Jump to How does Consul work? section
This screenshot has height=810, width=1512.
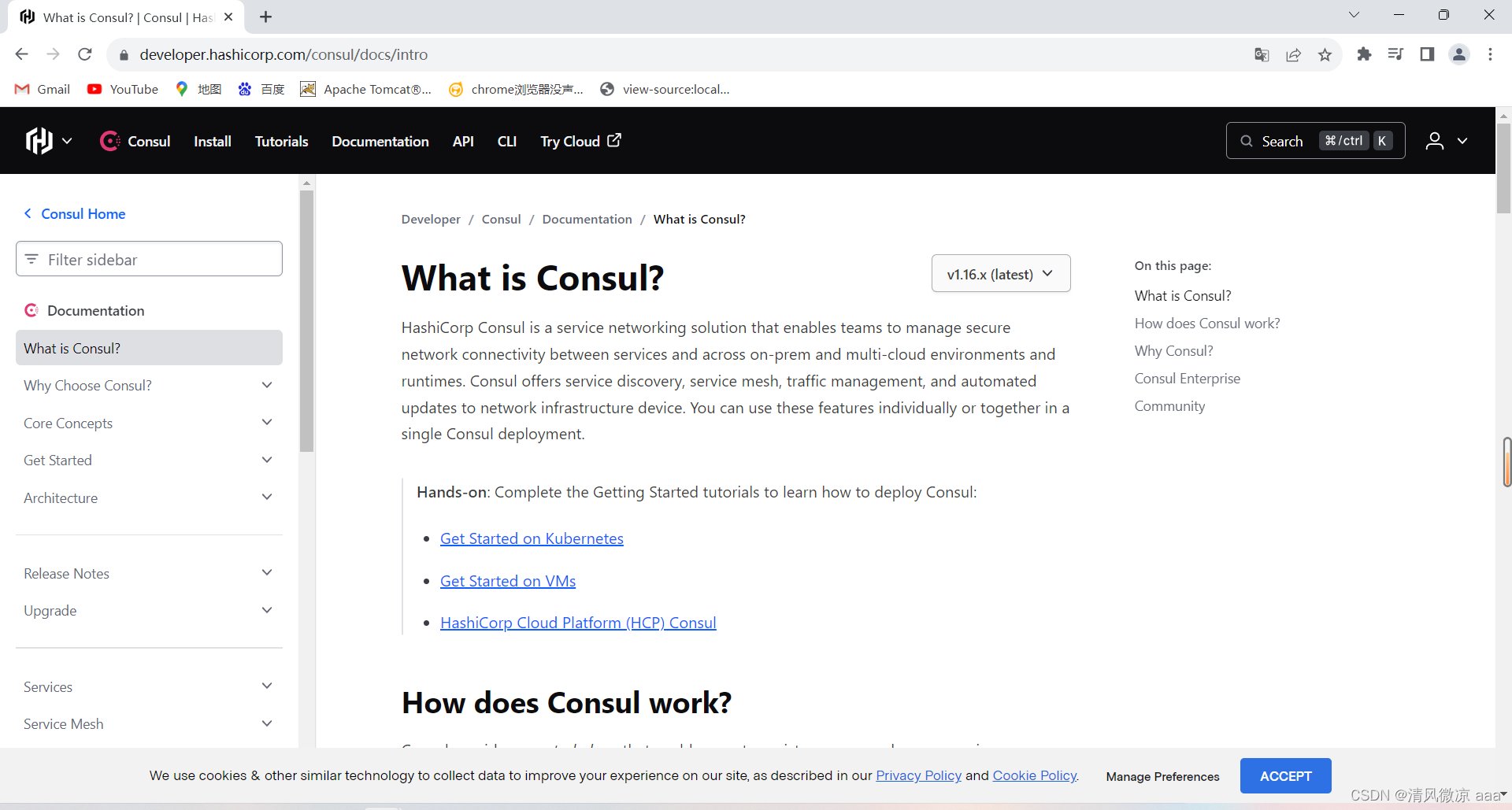coord(1207,323)
